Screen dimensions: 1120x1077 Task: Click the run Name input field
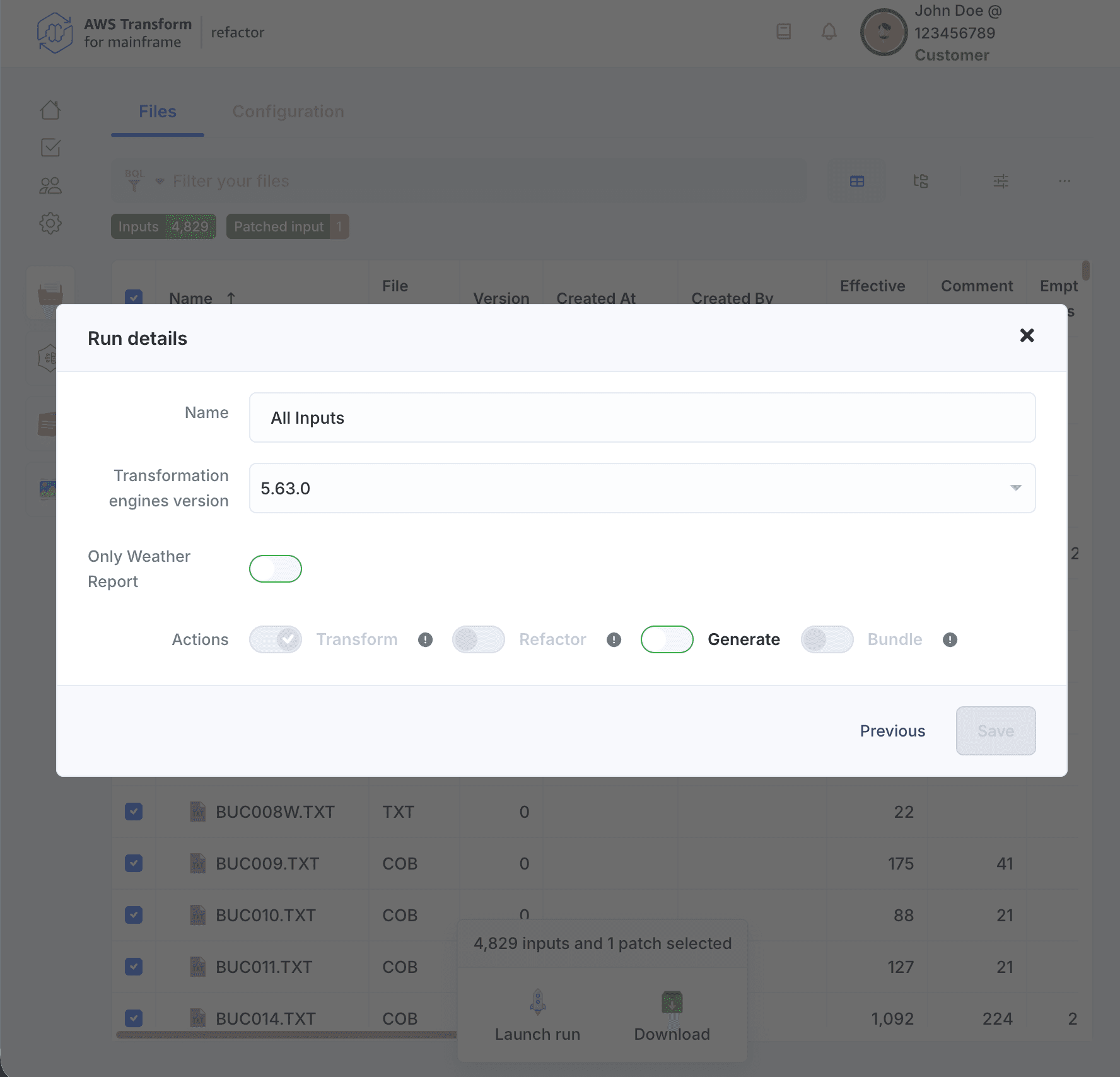point(642,417)
